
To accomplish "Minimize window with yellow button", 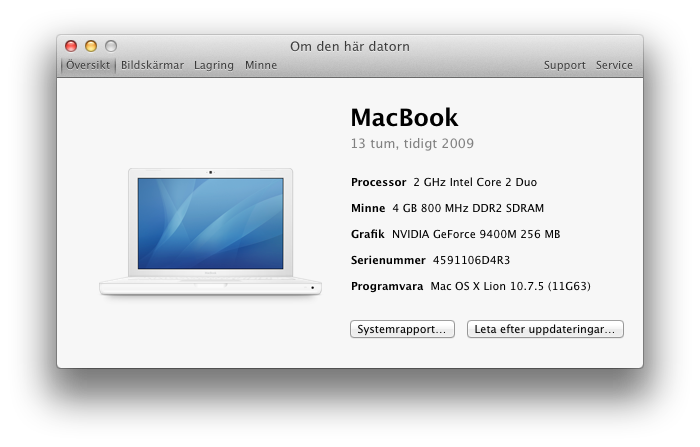I will coord(91,46).
